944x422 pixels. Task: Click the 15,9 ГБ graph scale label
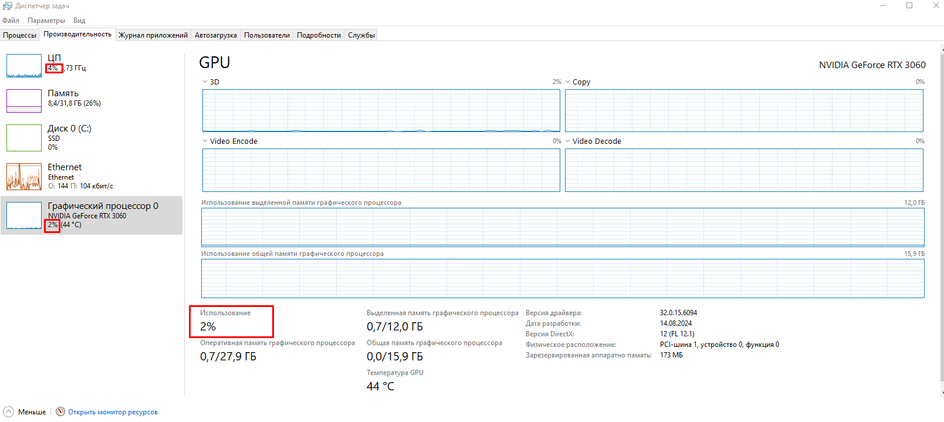click(914, 254)
